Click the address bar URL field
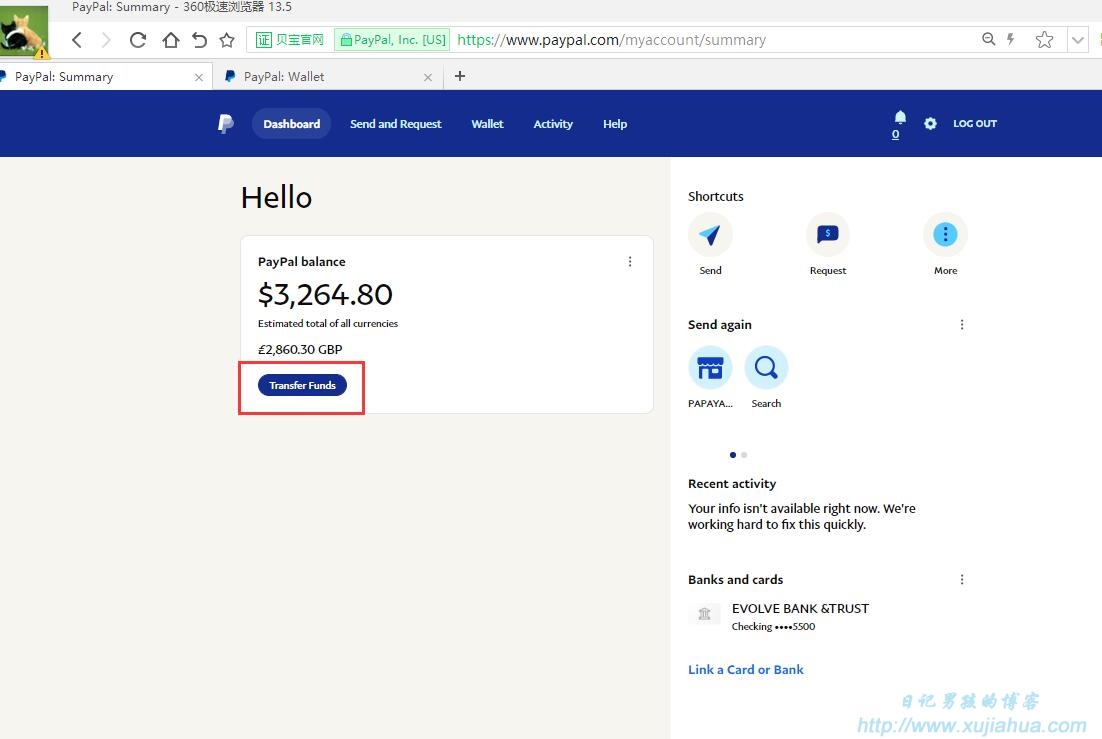The height and width of the screenshot is (739, 1102). (611, 40)
